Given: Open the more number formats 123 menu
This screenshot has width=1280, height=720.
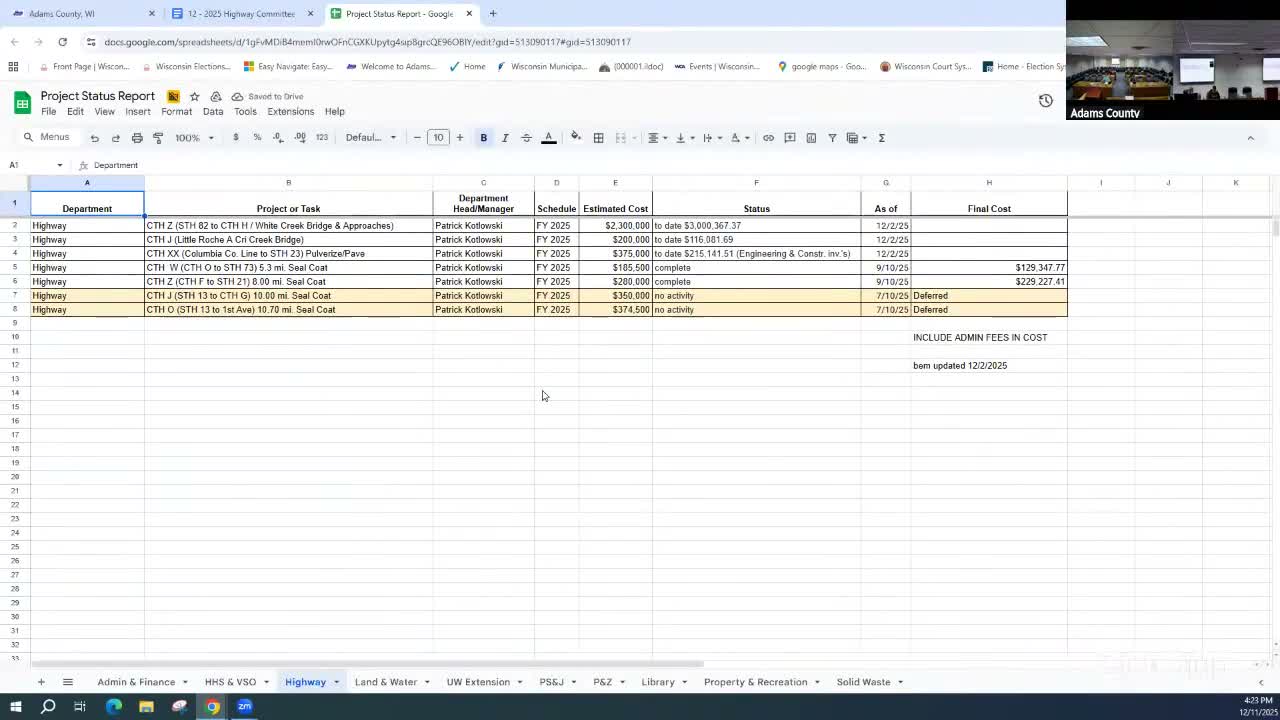Looking at the screenshot, I should [x=322, y=138].
